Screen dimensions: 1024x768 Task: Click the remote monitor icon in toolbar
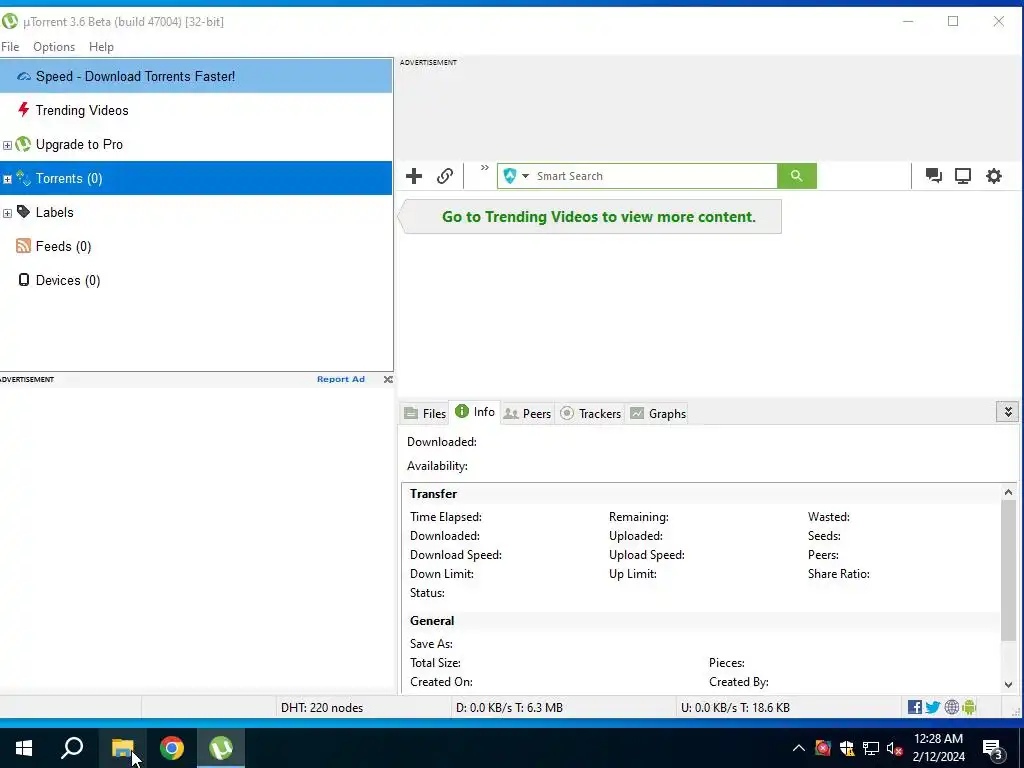[963, 176]
